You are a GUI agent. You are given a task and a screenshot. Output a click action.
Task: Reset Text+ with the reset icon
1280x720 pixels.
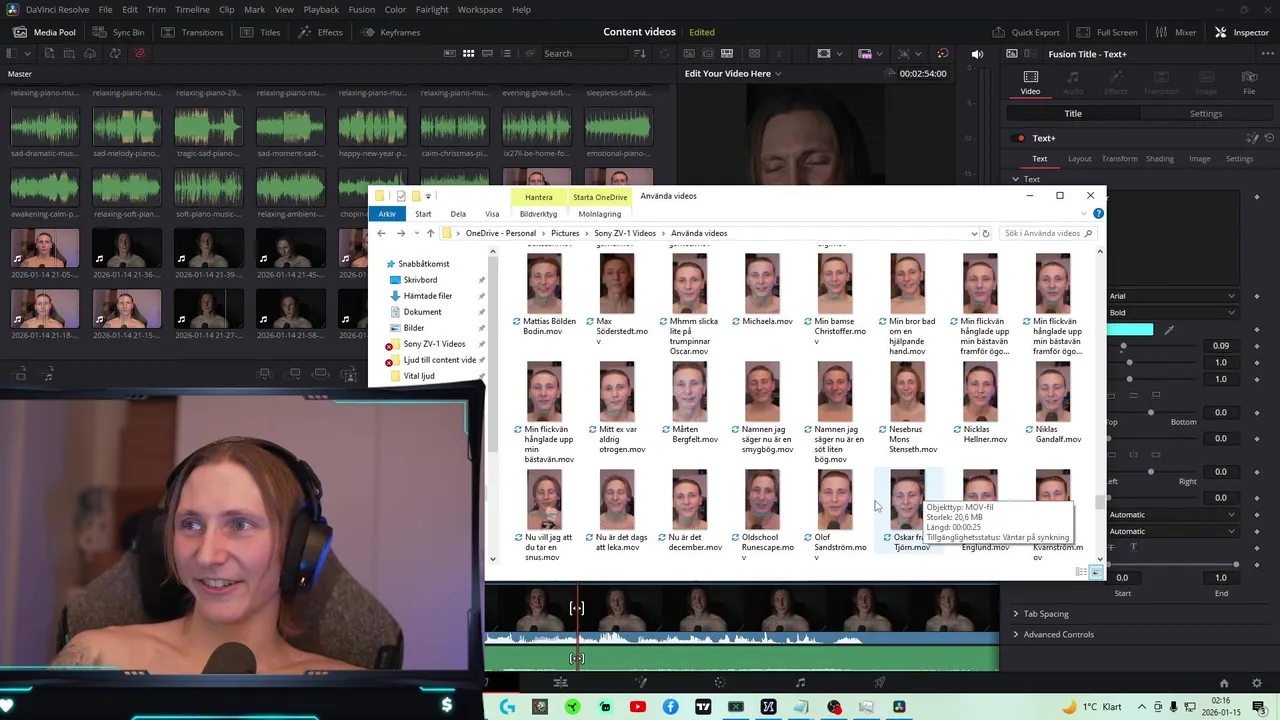click(1268, 138)
